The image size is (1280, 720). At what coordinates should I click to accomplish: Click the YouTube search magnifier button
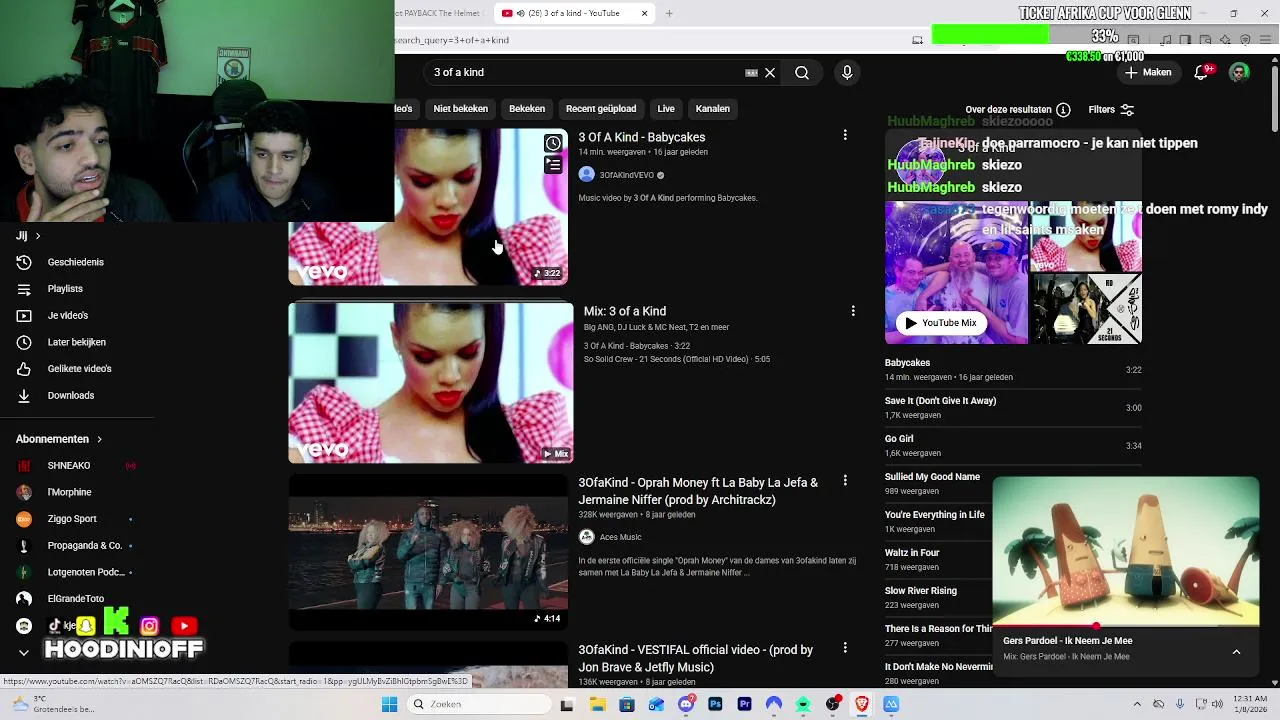coord(802,73)
